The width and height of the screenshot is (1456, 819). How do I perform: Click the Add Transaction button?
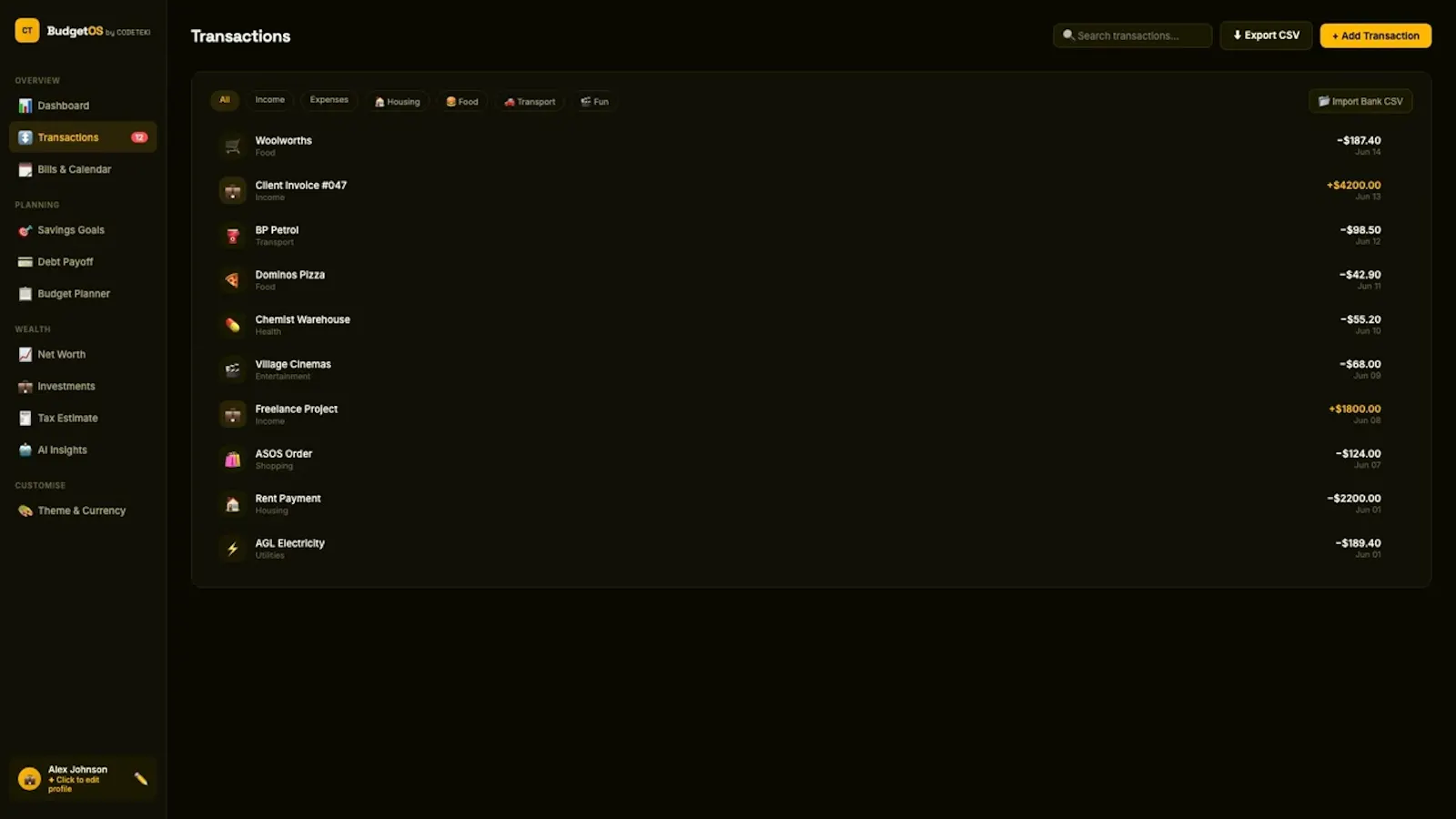click(1375, 35)
